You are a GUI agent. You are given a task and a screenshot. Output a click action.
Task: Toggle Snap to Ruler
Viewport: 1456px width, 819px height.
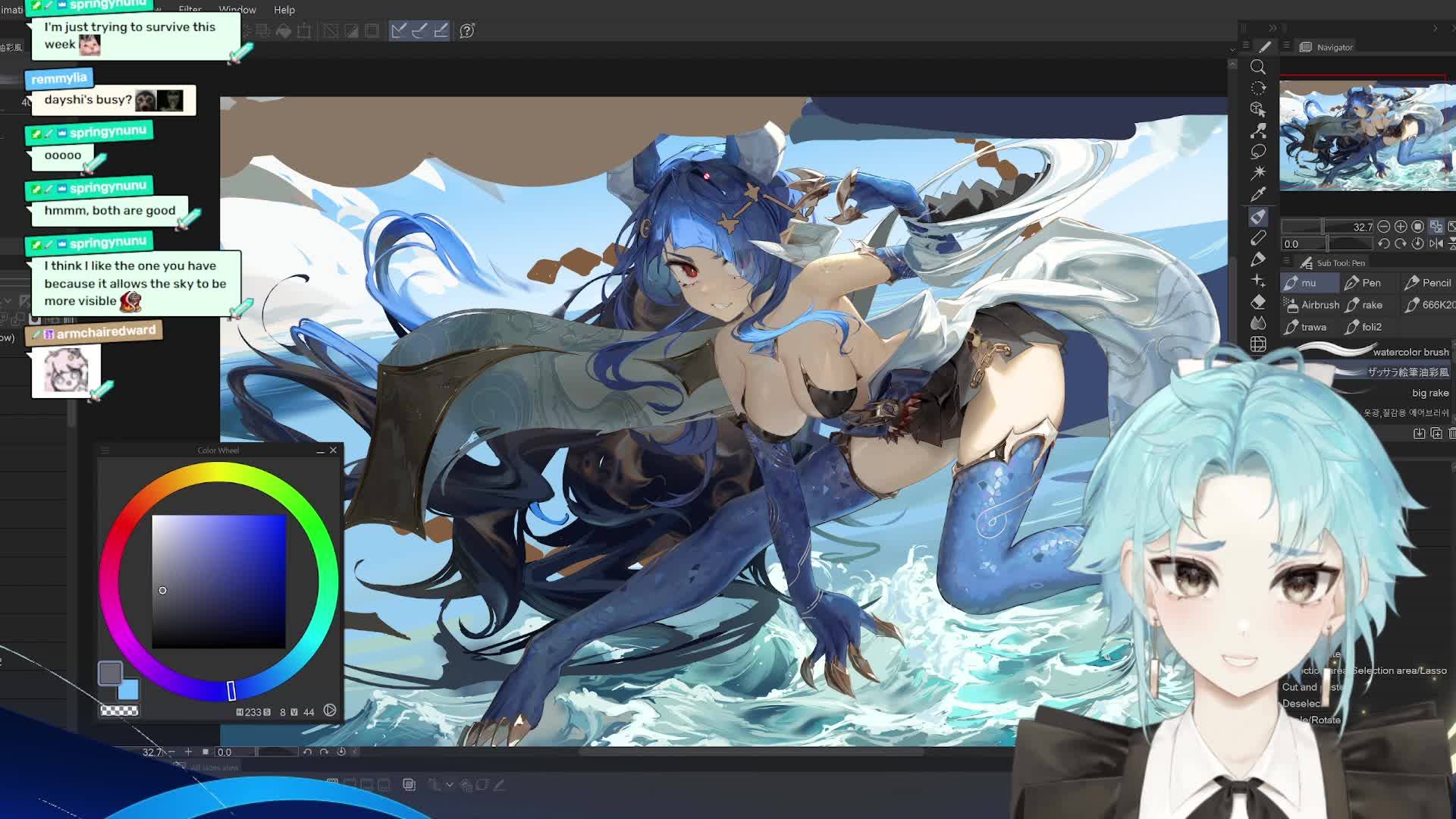pos(399,30)
